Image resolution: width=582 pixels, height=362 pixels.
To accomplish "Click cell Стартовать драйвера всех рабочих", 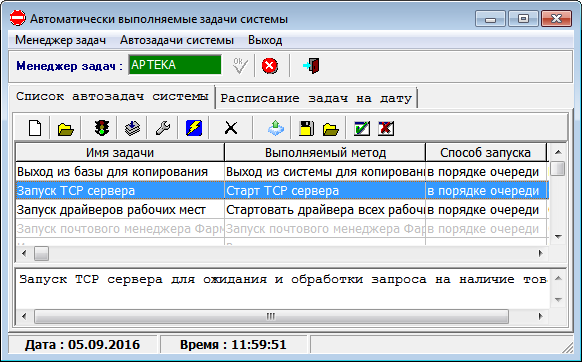I will coord(325,210).
